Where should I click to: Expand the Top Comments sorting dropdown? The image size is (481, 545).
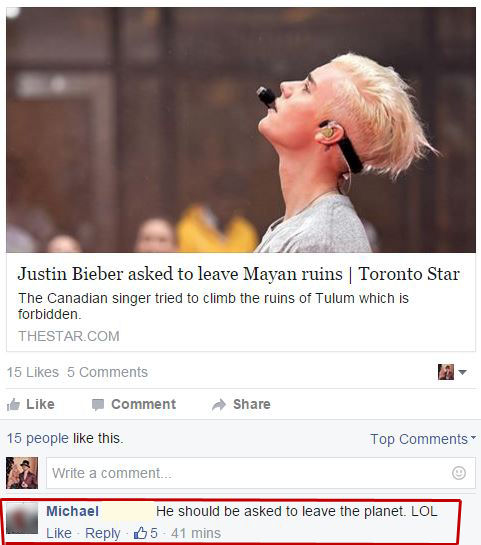(x=423, y=439)
